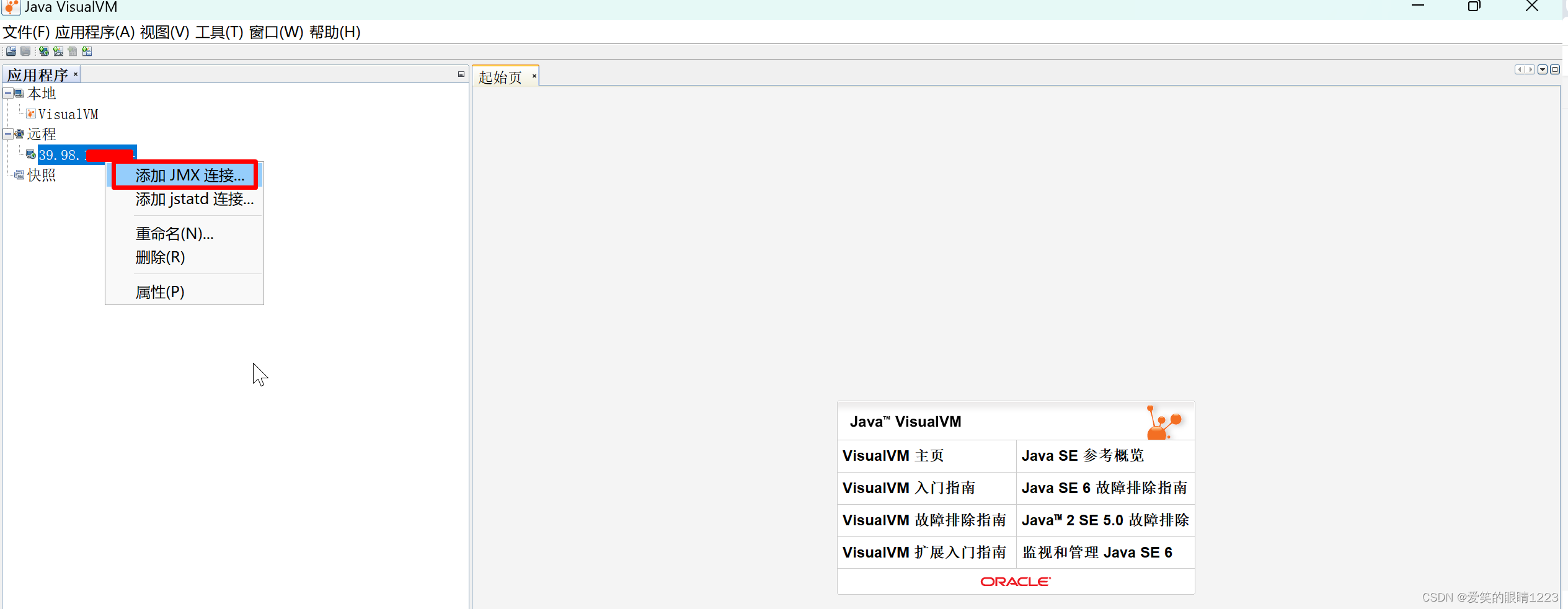Click Add VM Coredump toolbar icon
This screenshot has width=1568, height=609.
tap(87, 51)
